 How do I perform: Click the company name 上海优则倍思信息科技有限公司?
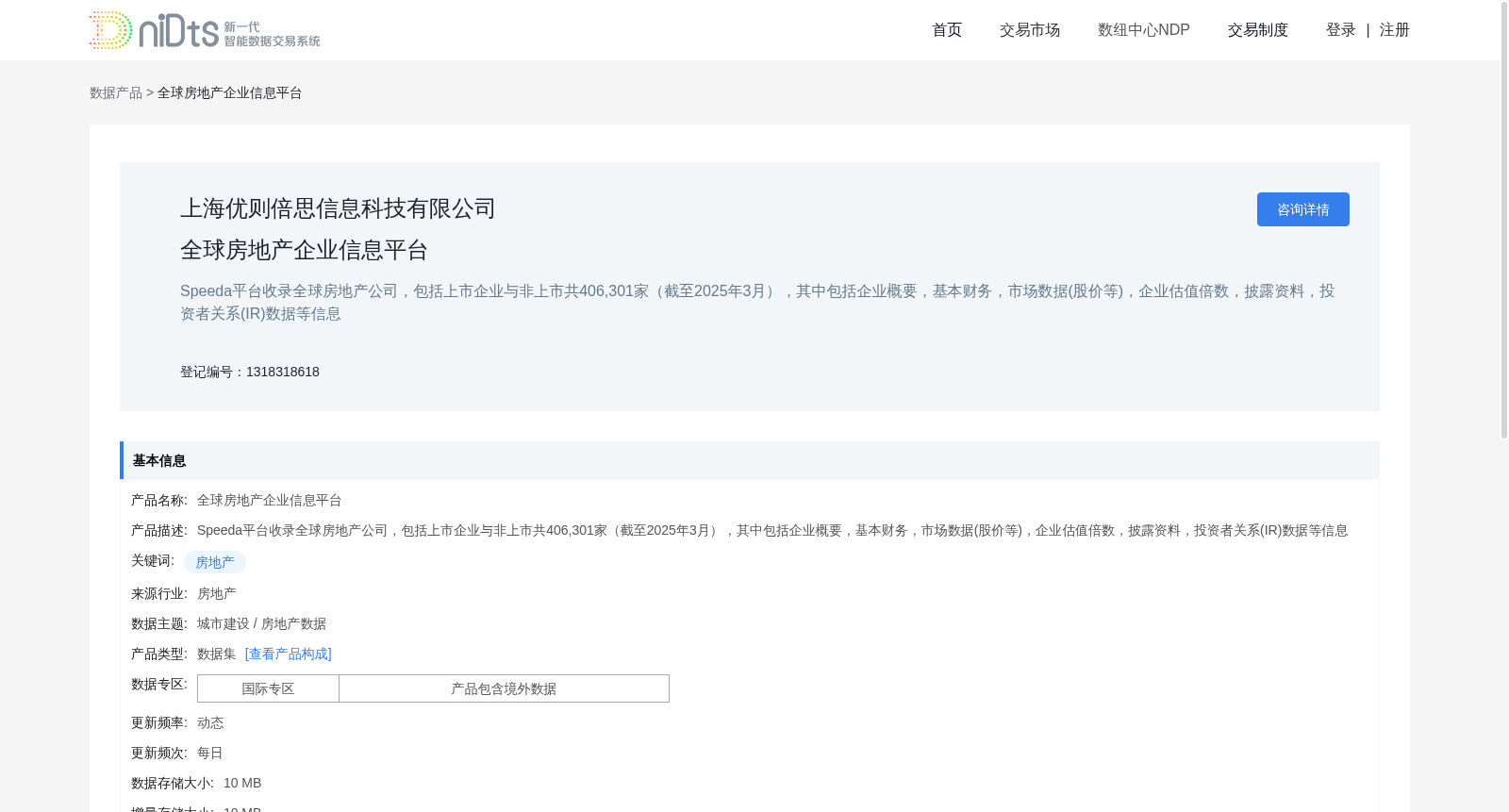339,208
